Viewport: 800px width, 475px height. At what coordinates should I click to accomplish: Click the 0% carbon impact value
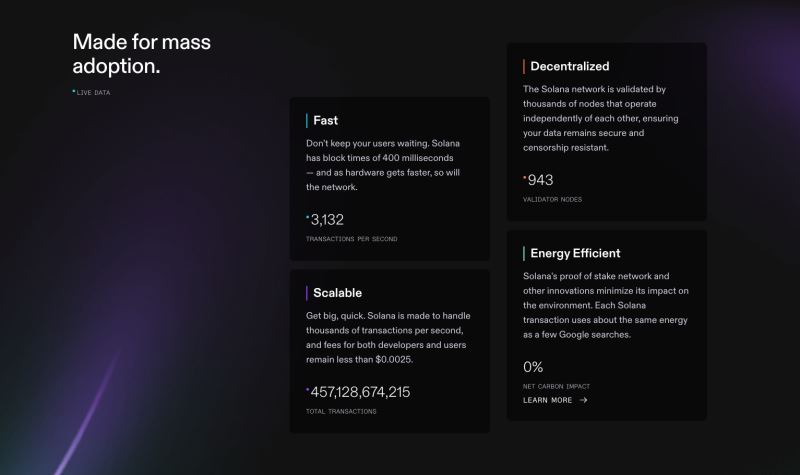pyautogui.click(x=533, y=367)
